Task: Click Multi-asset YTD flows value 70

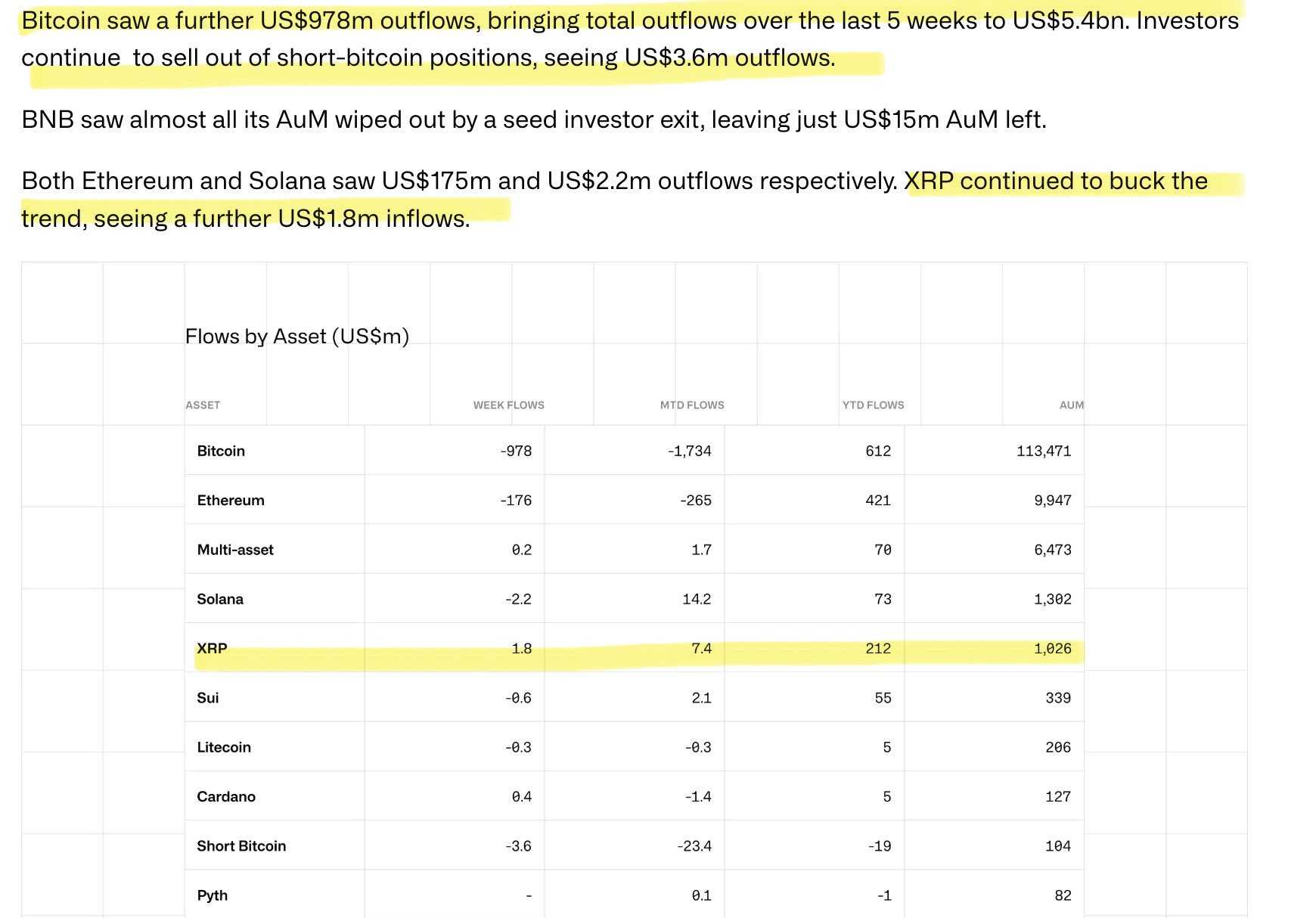Action: pos(883,550)
